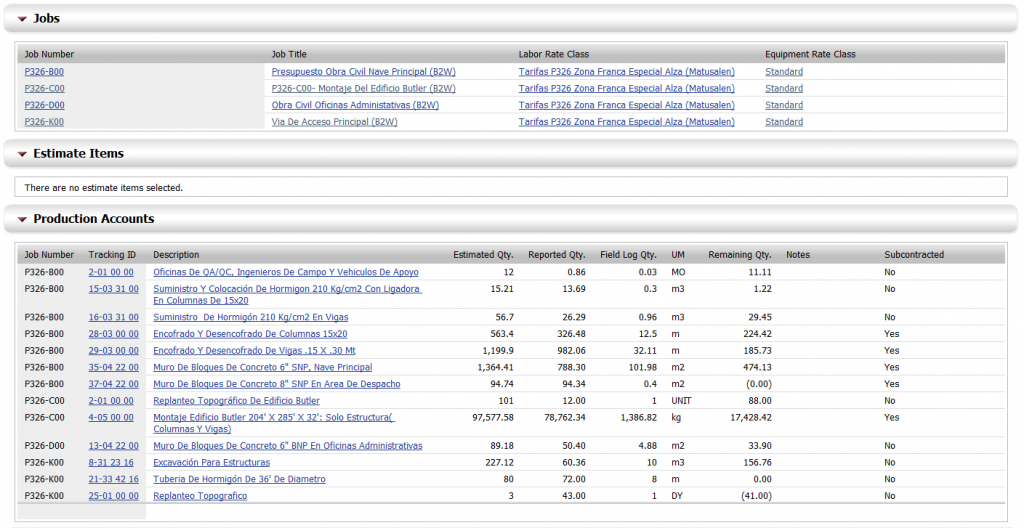Click the Subcontracted column header
The height and width of the screenshot is (528, 1024).
tap(914, 255)
